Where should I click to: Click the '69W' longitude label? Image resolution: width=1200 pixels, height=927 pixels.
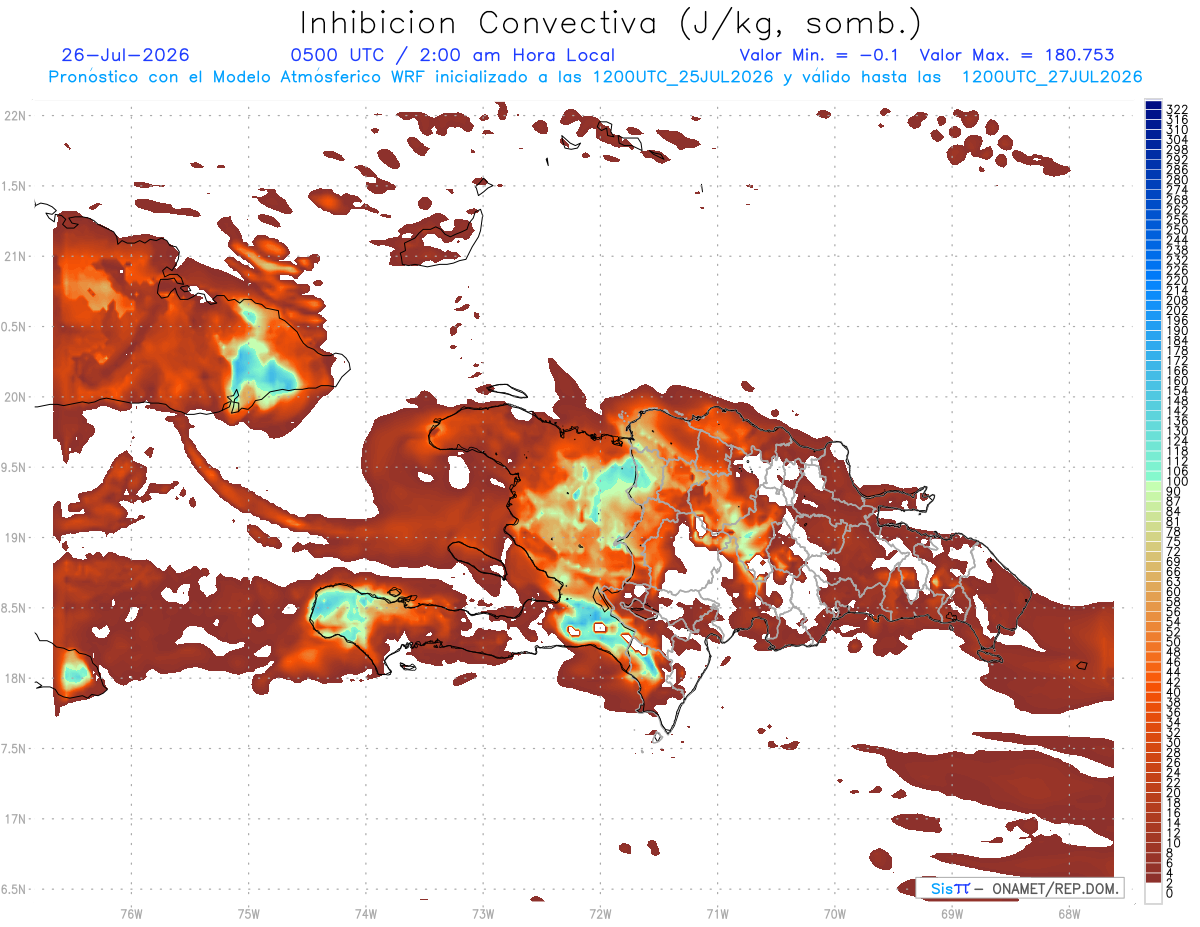pyautogui.click(x=952, y=913)
